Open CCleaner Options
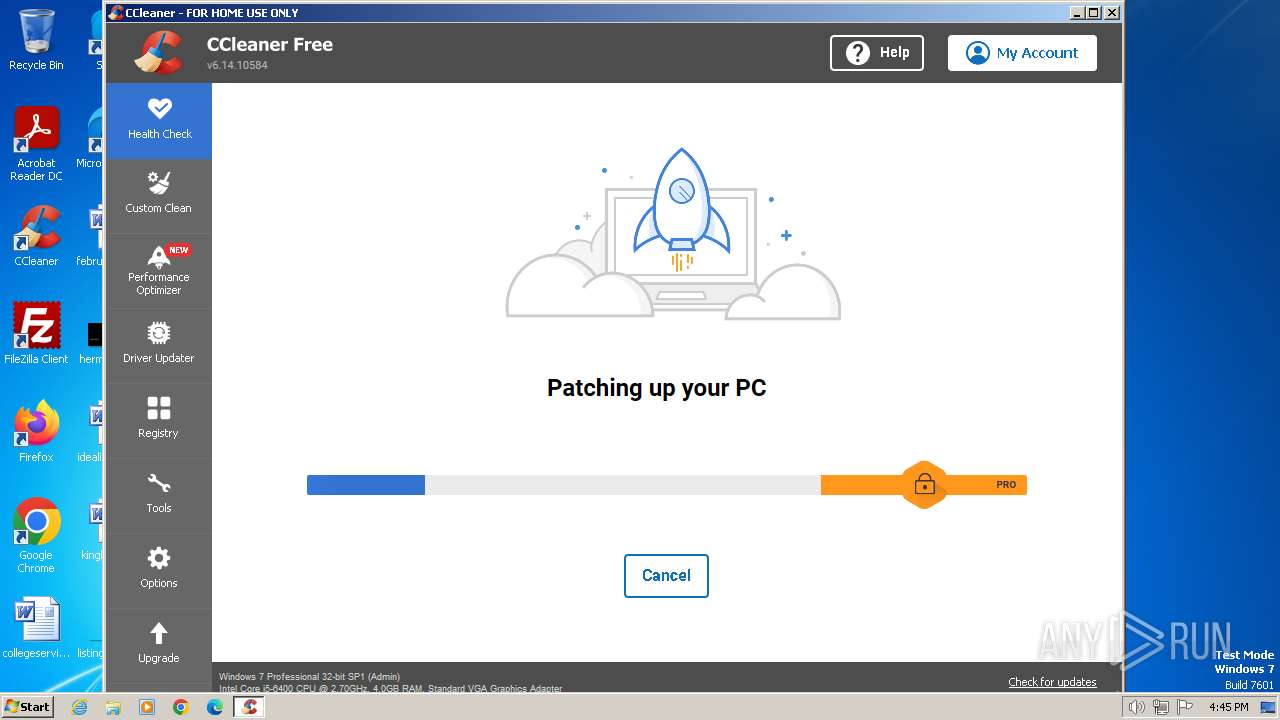 [x=159, y=570]
